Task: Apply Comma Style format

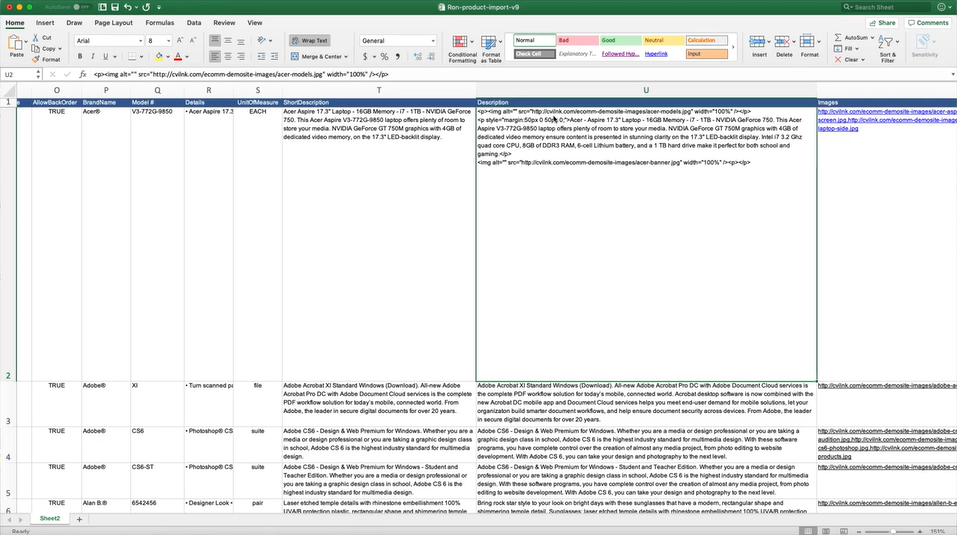Action: pos(397,56)
